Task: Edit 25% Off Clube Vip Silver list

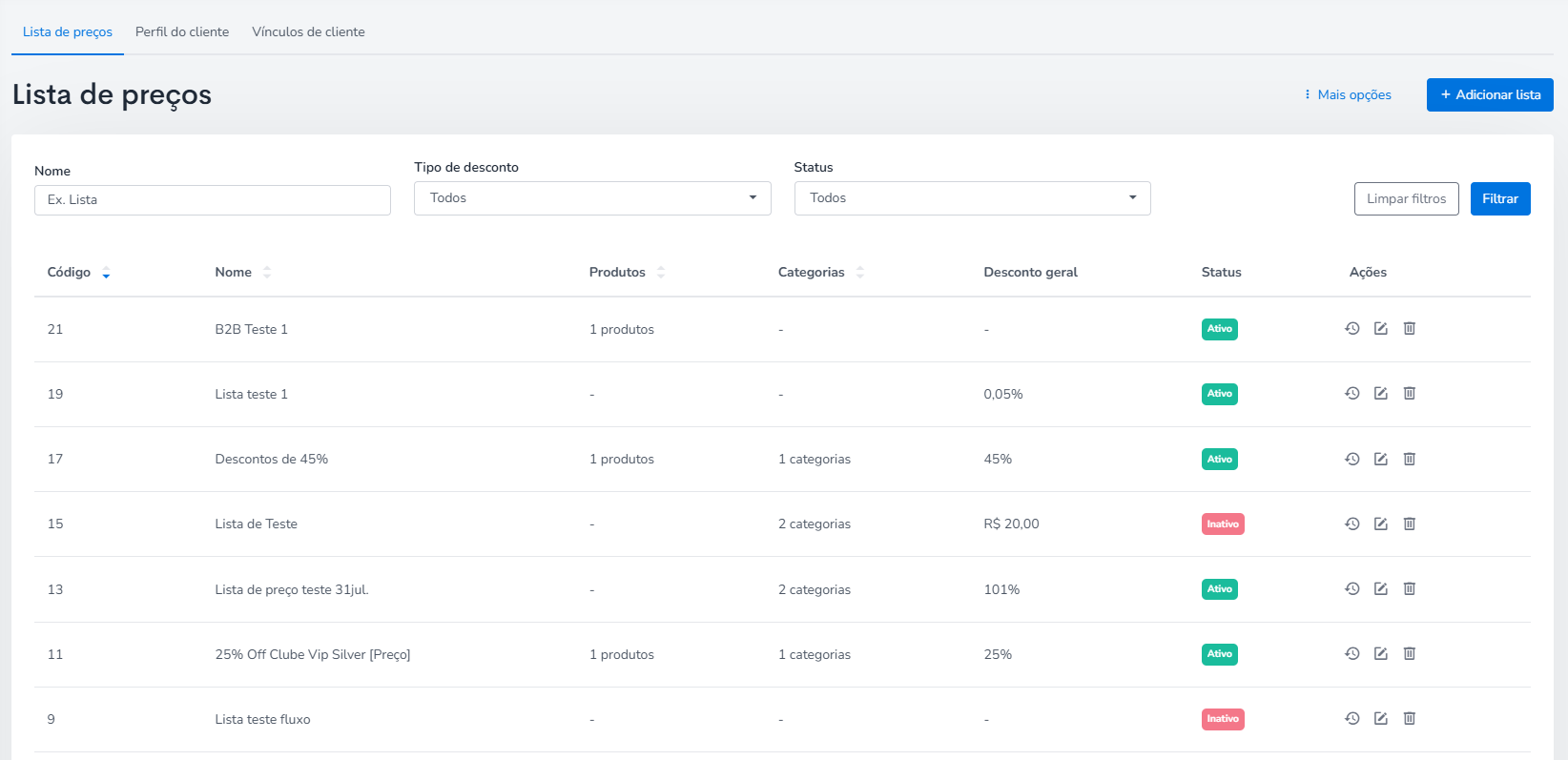Action: (x=1381, y=653)
